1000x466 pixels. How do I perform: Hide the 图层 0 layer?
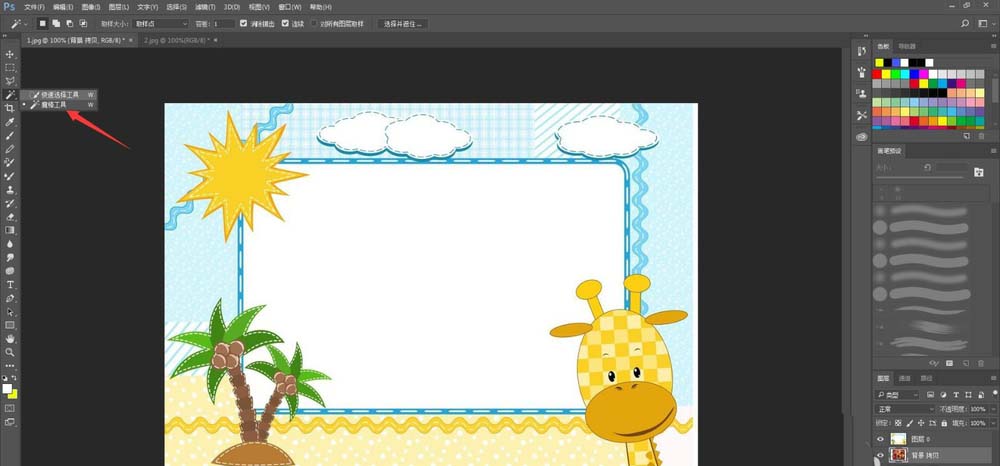coord(881,439)
